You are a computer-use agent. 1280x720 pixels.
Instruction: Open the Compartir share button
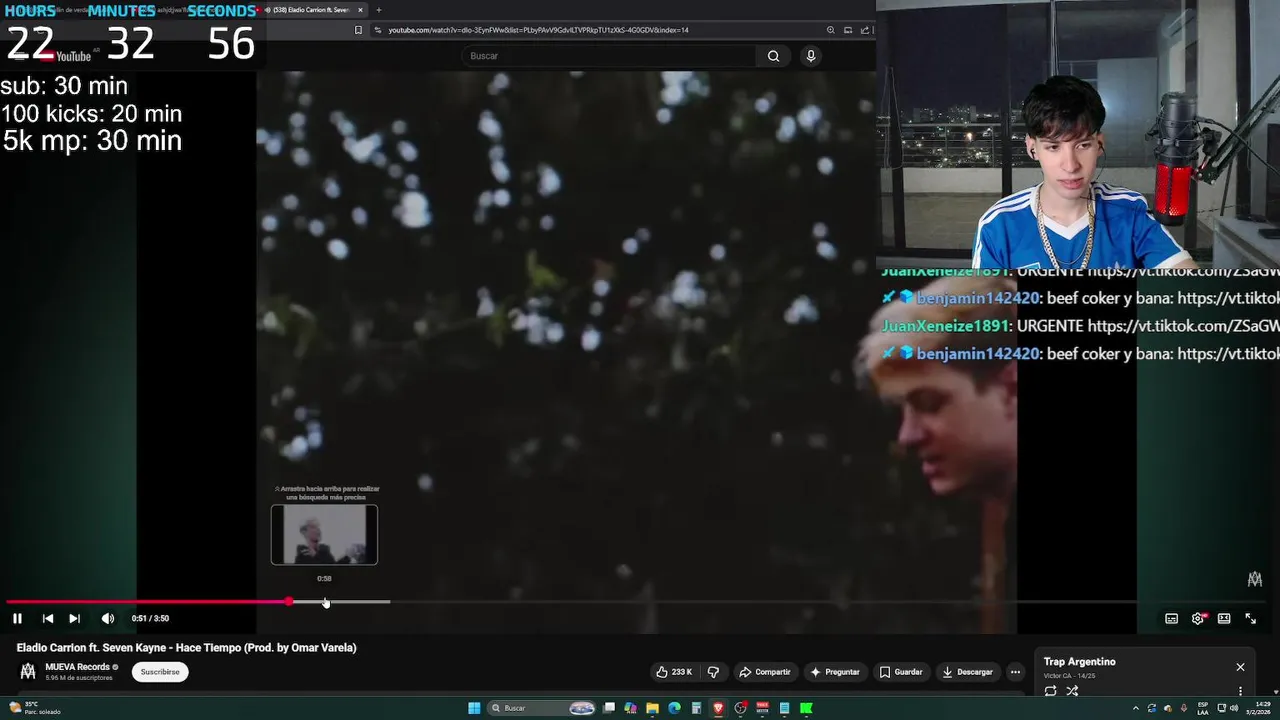click(x=765, y=672)
